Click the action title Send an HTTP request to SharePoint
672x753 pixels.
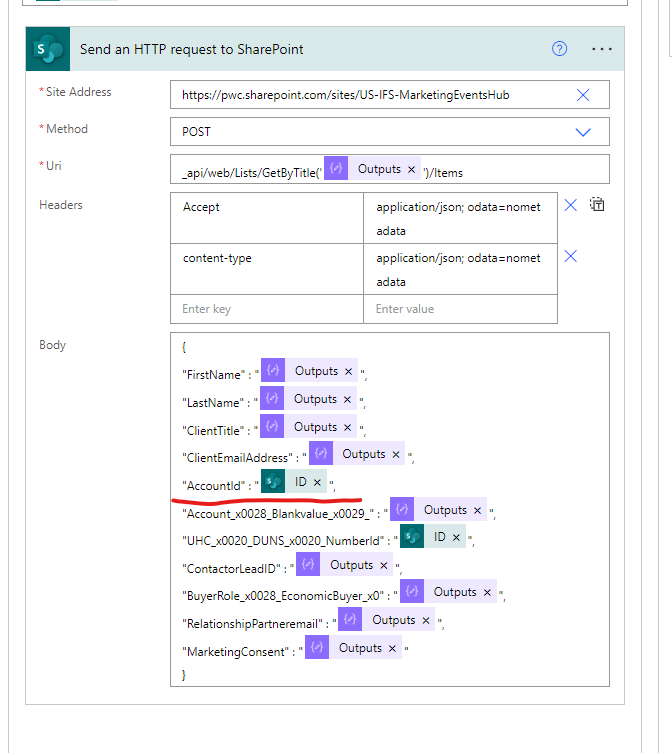191,49
